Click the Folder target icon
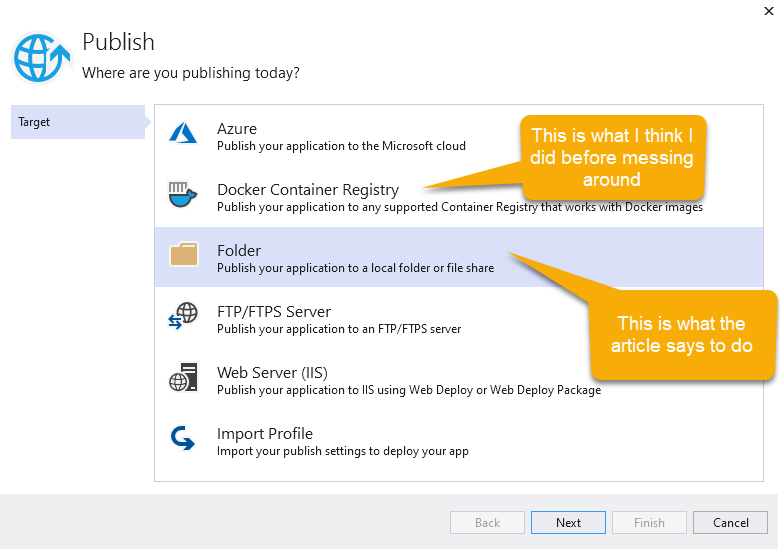 pyautogui.click(x=184, y=255)
